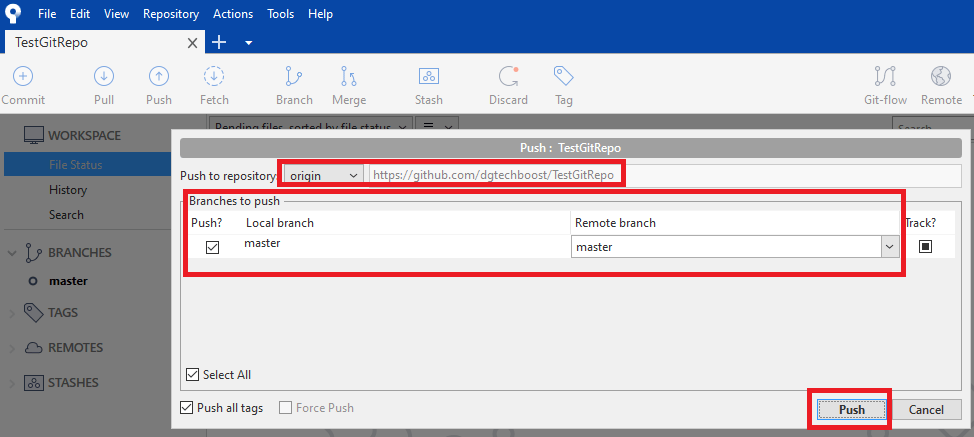Screen dimensions: 974x437
Task: Open the Branch tool in toolbar
Action: tap(294, 77)
